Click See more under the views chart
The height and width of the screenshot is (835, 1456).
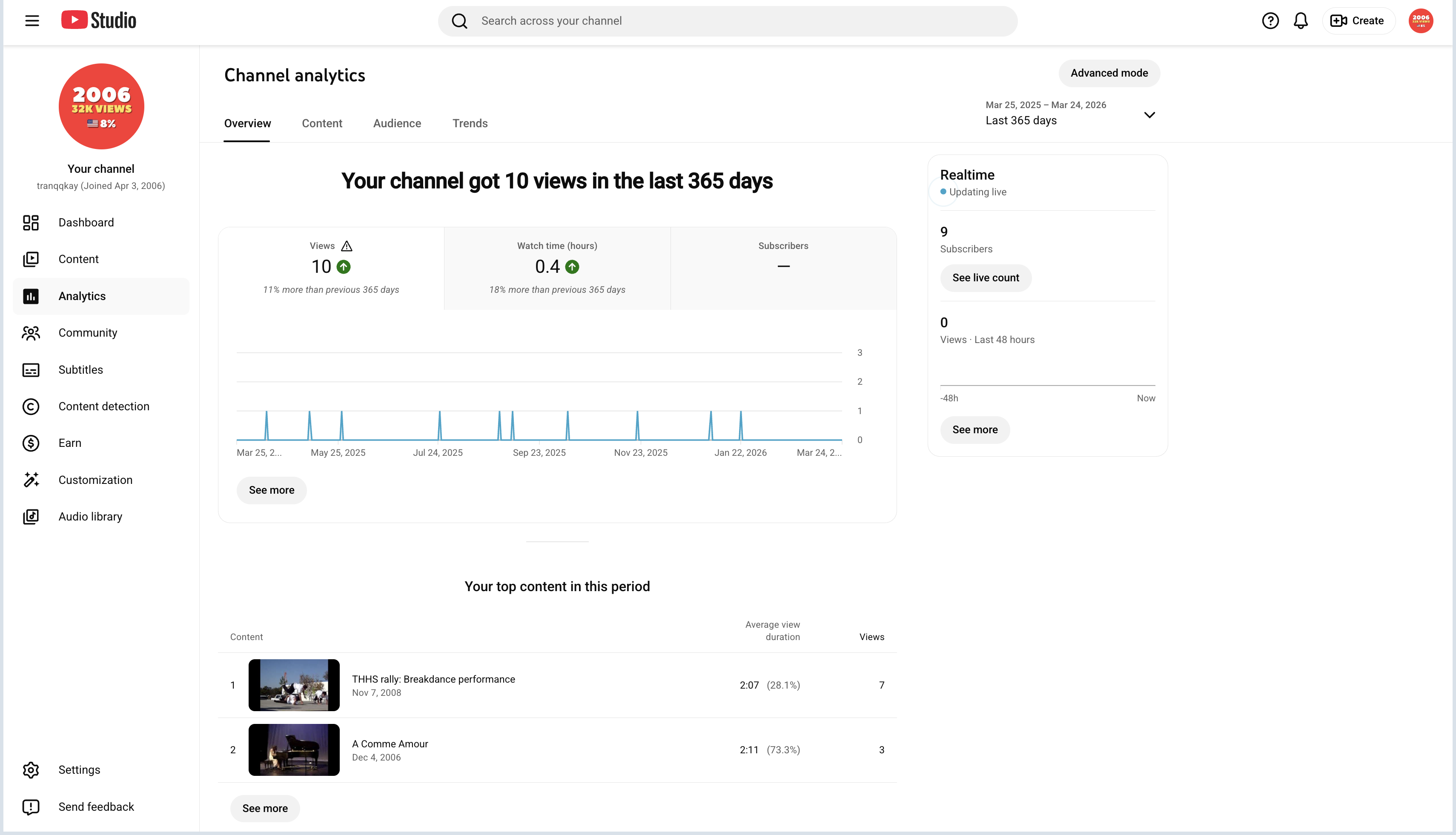coord(271,490)
